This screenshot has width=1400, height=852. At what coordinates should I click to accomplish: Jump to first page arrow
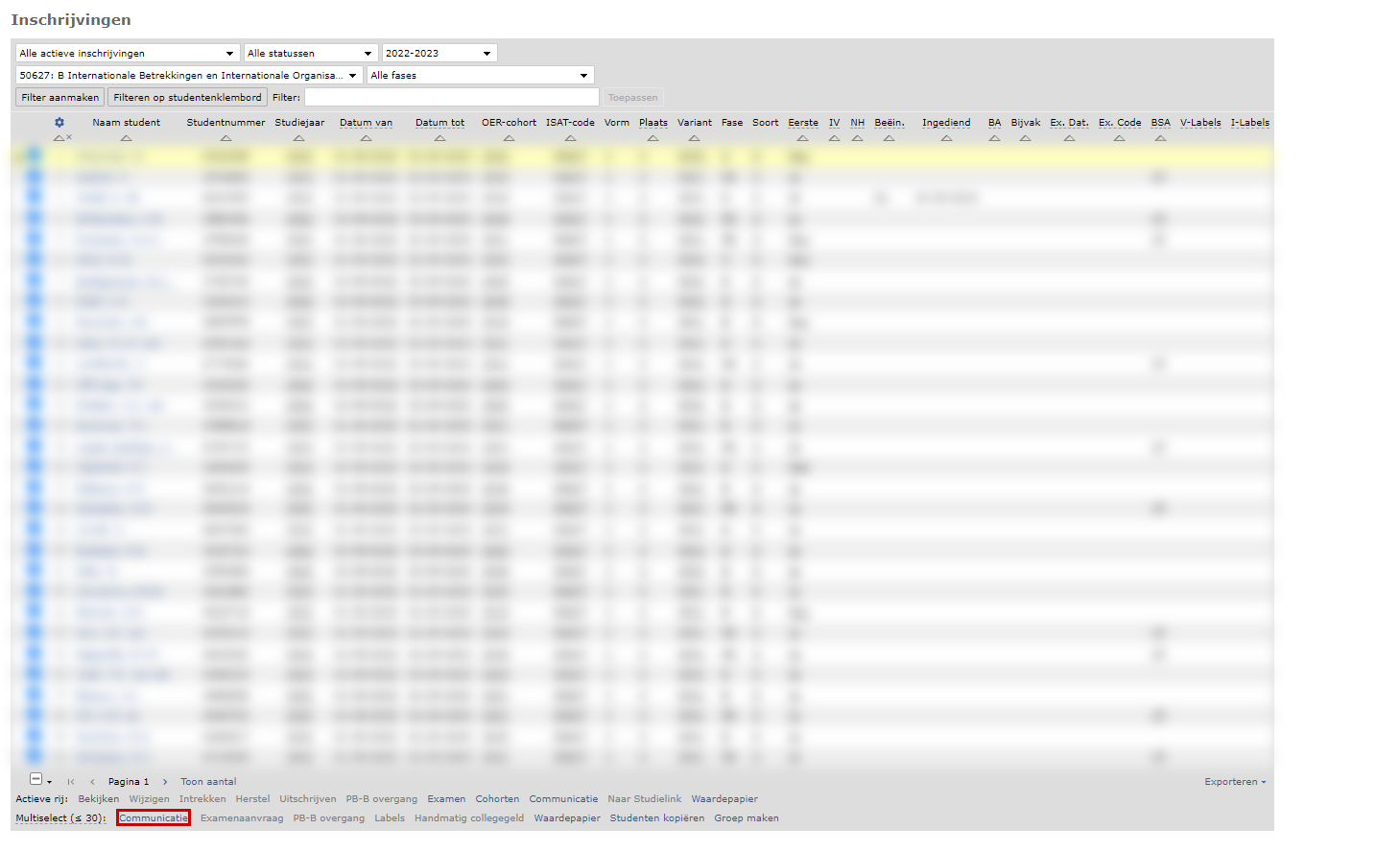coord(71,782)
